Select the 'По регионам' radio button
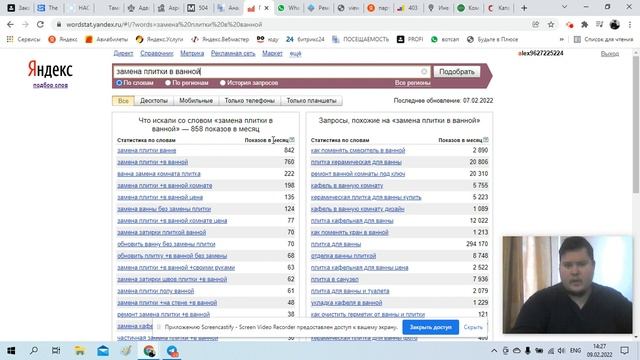The width and height of the screenshot is (640, 360). click(168, 83)
